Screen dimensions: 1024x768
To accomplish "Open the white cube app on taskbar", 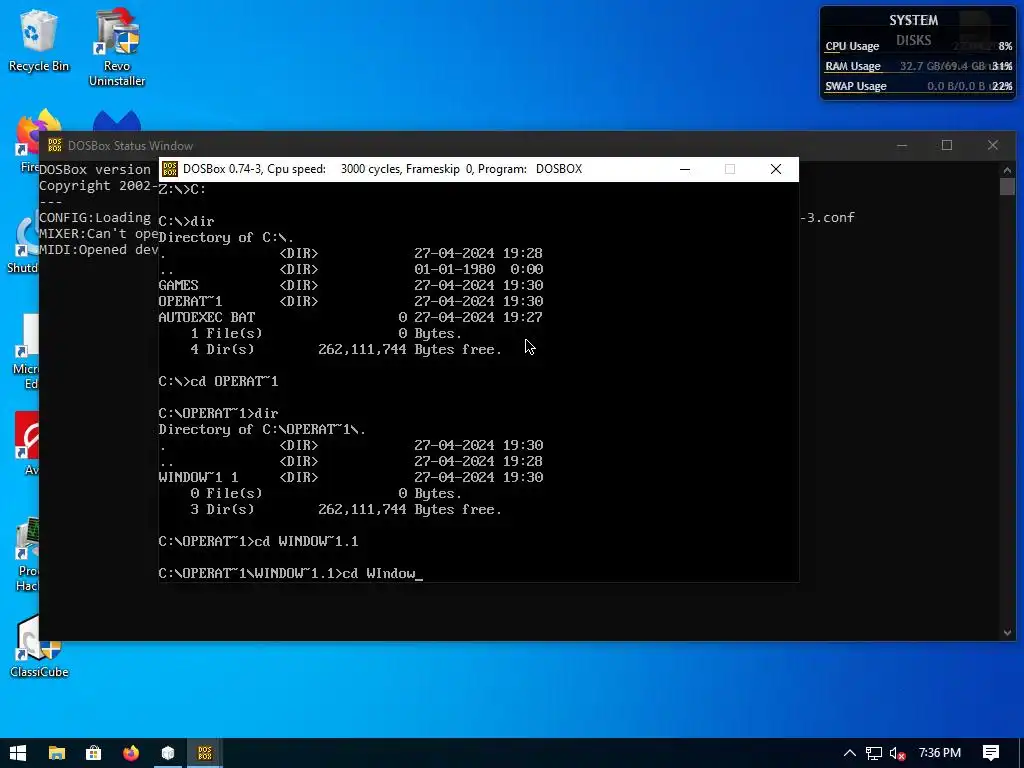I will pyautogui.click(x=168, y=753).
